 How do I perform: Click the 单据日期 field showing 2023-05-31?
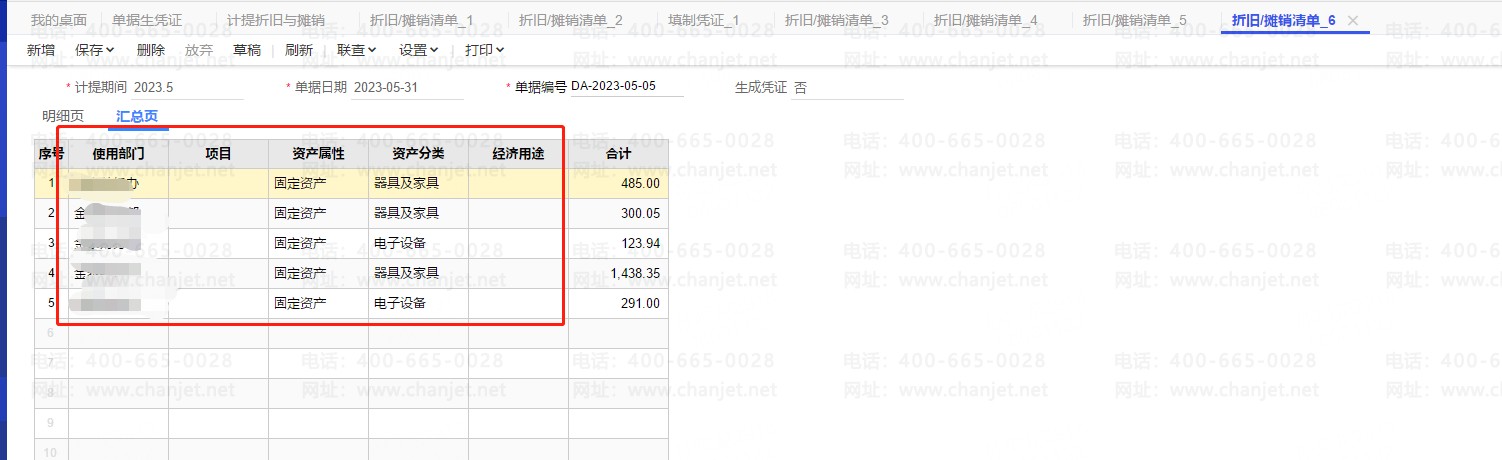(408, 87)
